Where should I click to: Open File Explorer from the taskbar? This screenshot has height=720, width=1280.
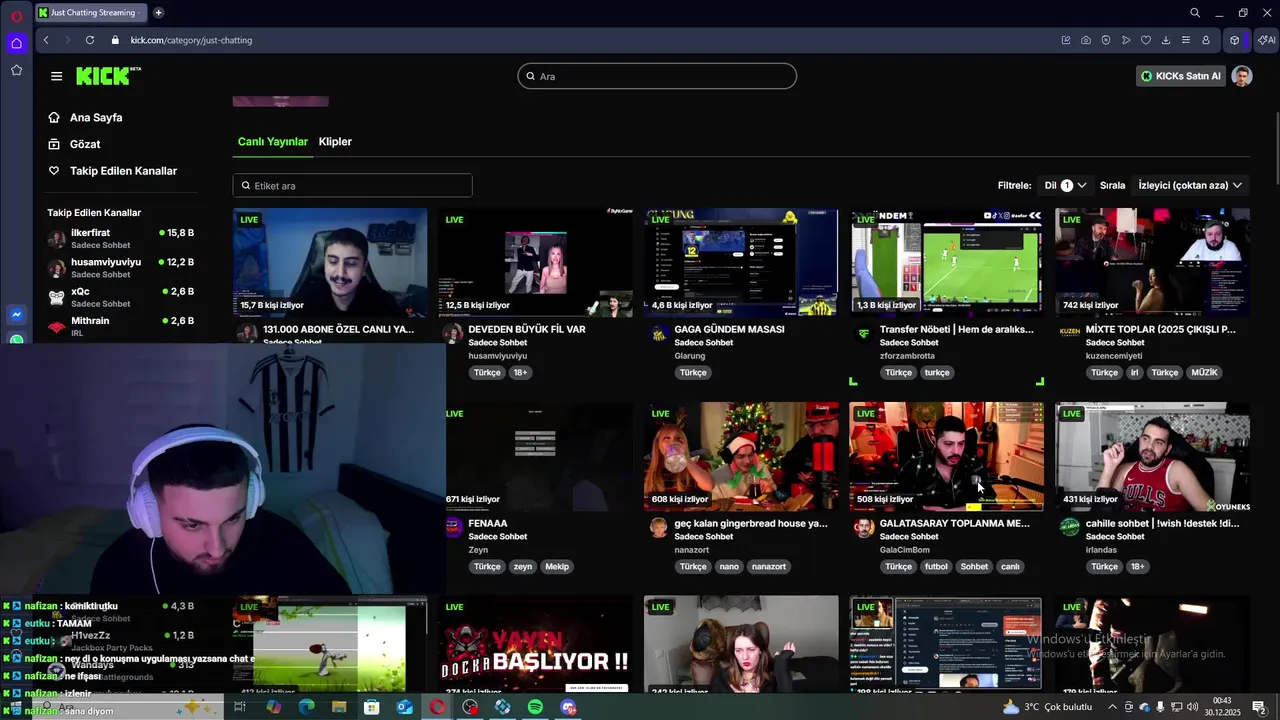coord(339,707)
